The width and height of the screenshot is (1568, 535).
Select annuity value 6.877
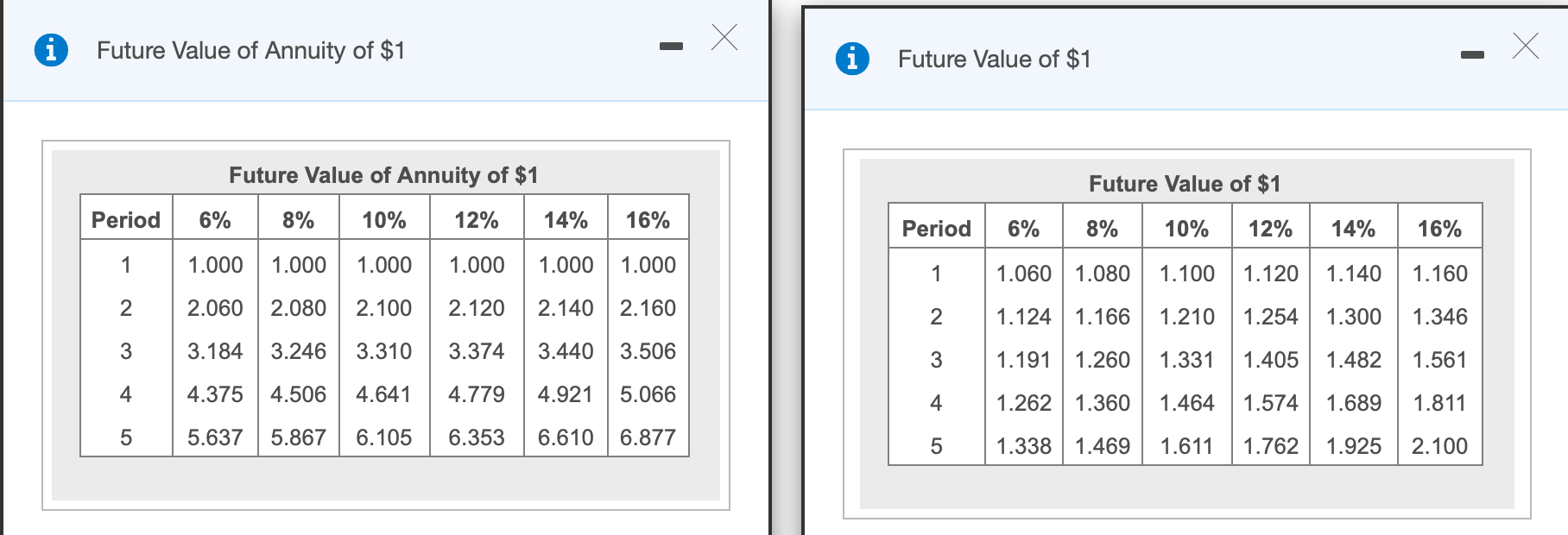pyautogui.click(x=648, y=437)
